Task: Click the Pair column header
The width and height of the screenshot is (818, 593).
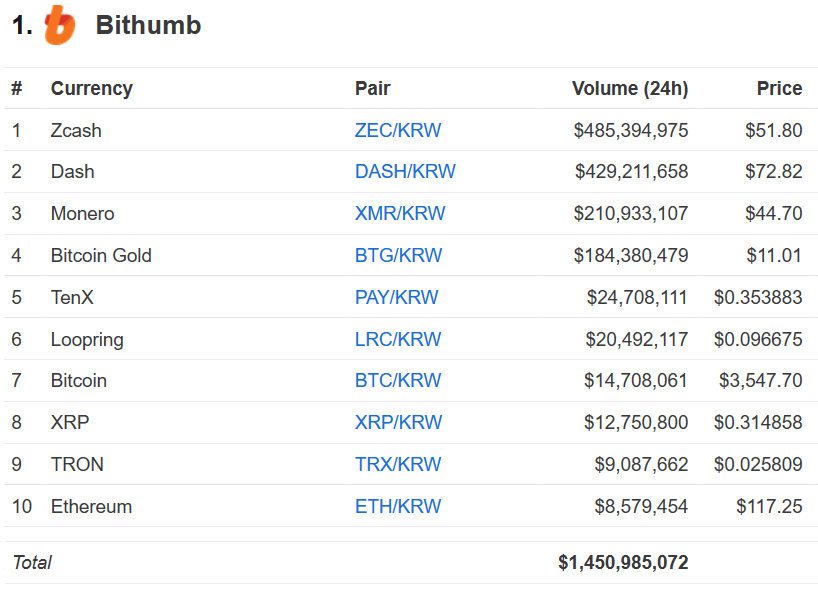Action: 372,88
